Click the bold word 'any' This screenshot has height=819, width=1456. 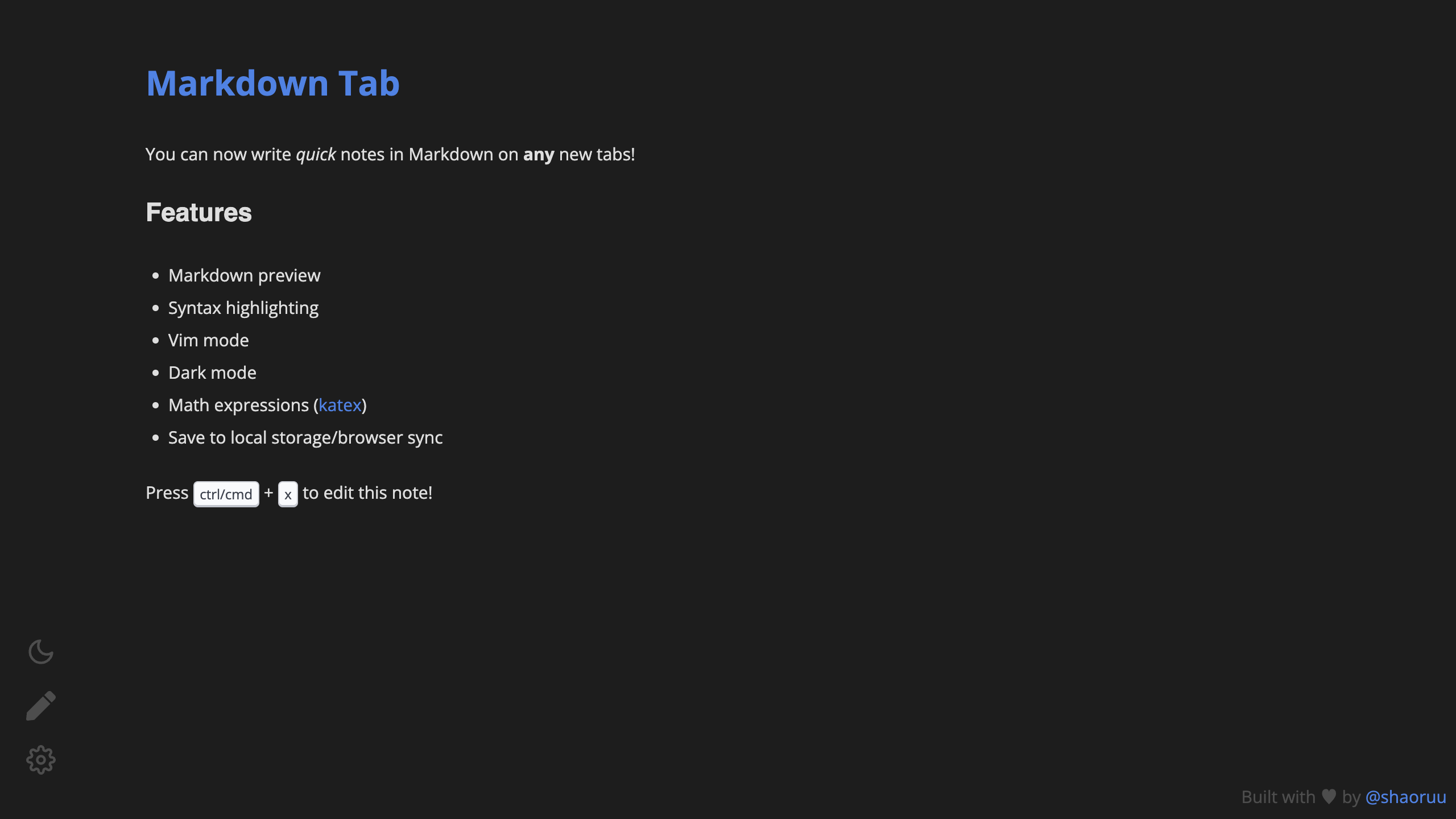[x=538, y=154]
